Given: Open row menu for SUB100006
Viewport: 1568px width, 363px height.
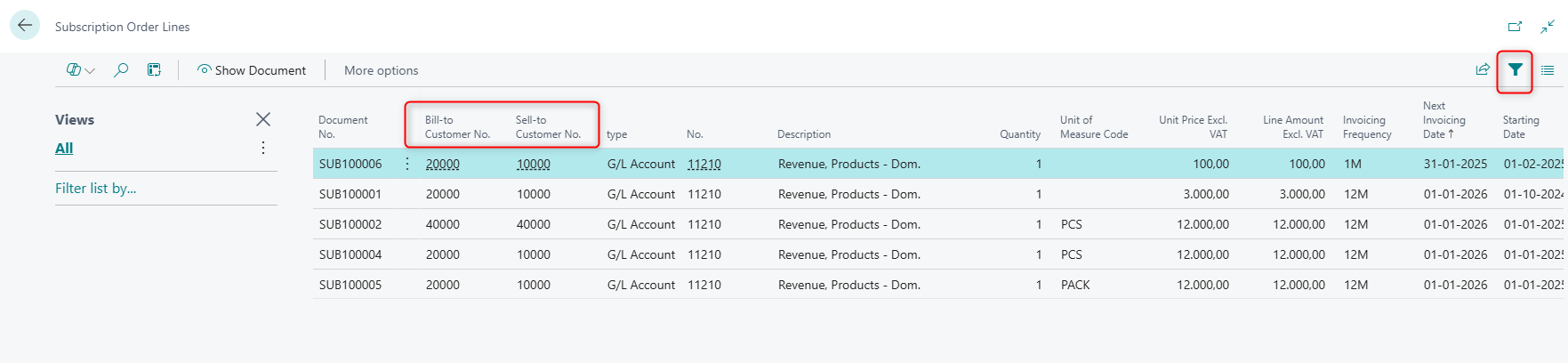Looking at the screenshot, I should point(407,164).
